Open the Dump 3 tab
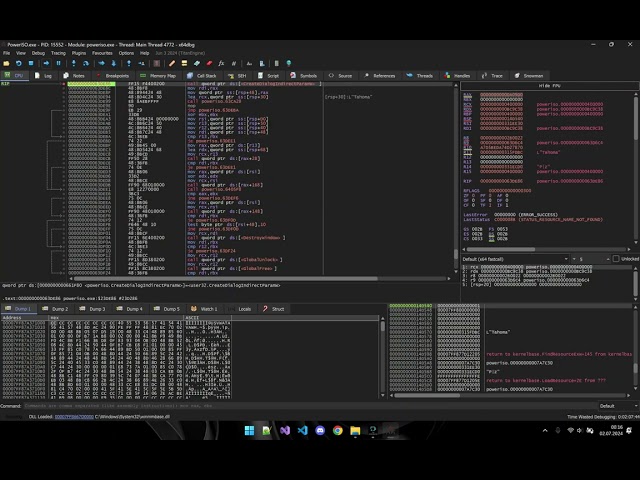The height and width of the screenshot is (480, 640). (93, 309)
